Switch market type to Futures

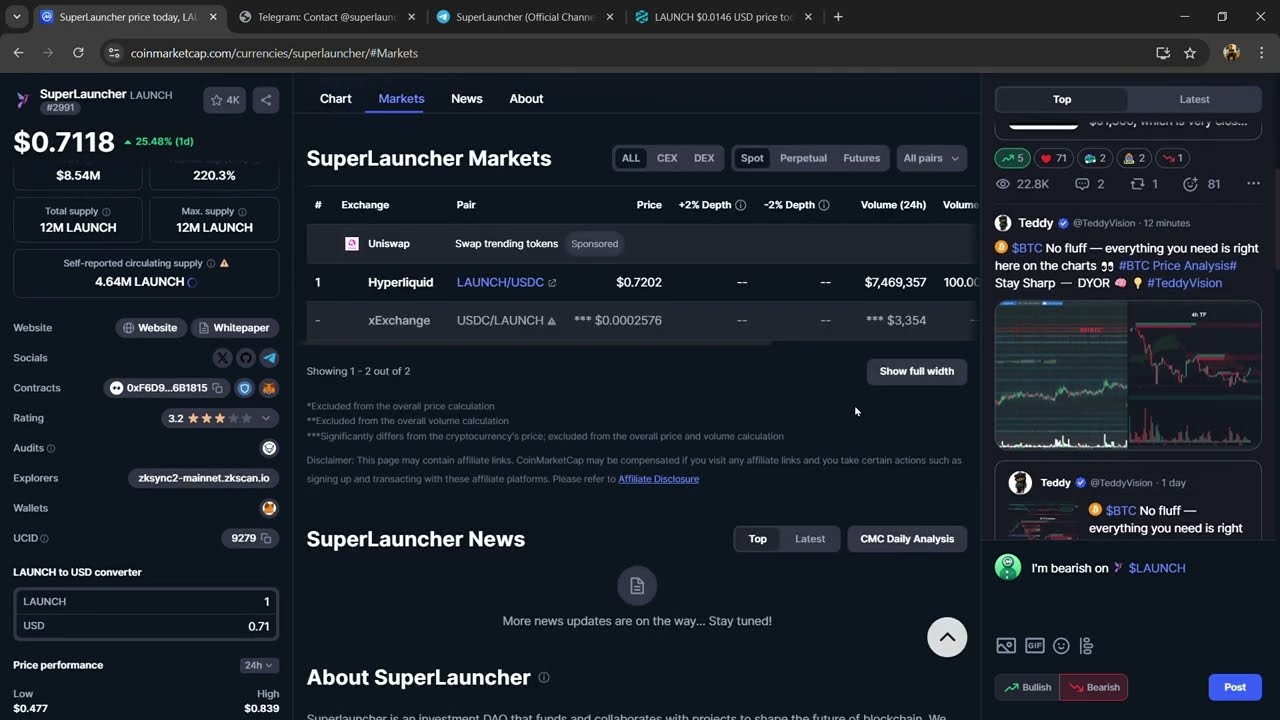861,158
